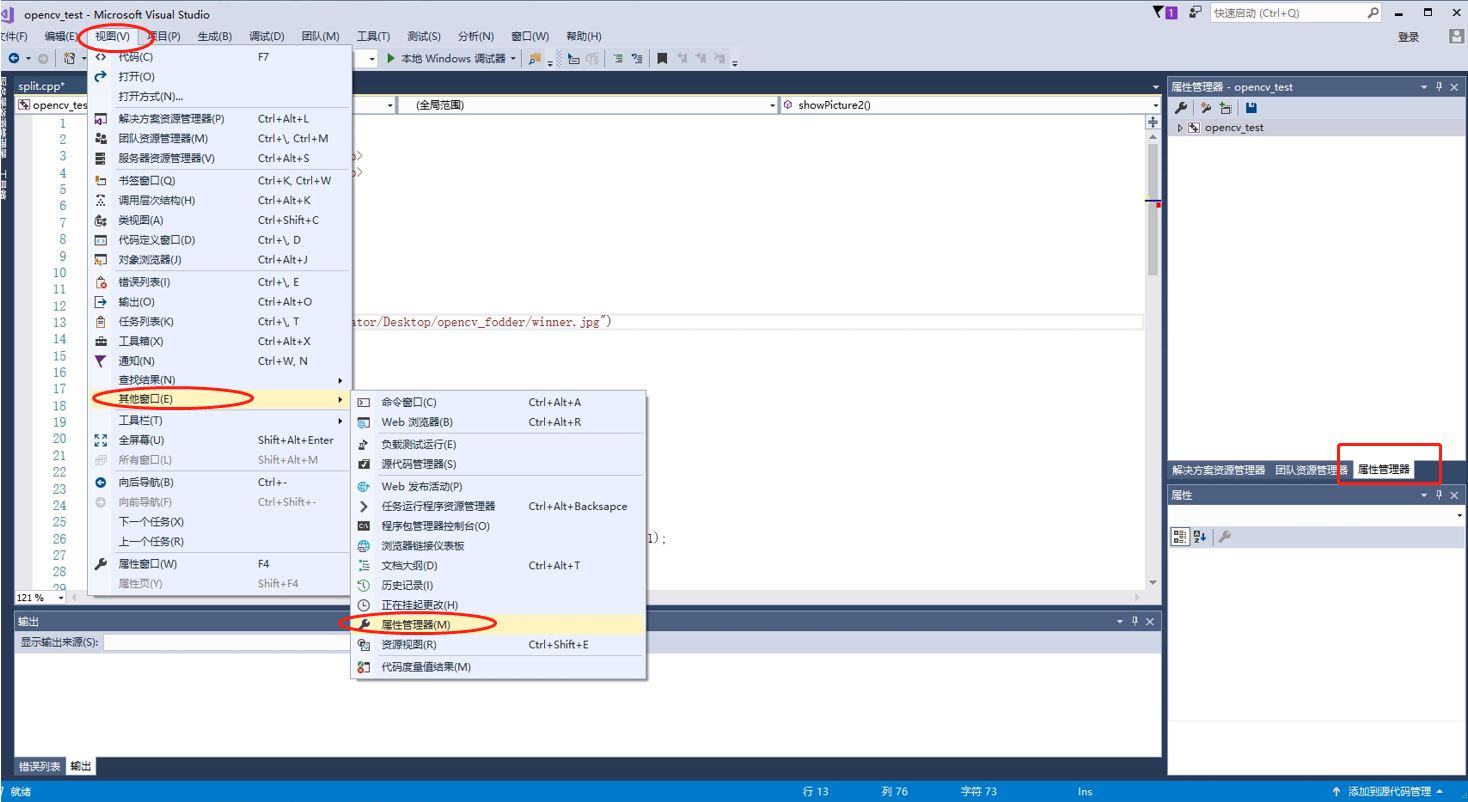This screenshot has width=1468, height=802.
Task: Click add existing property sheet icon
Action: click(x=1225, y=108)
